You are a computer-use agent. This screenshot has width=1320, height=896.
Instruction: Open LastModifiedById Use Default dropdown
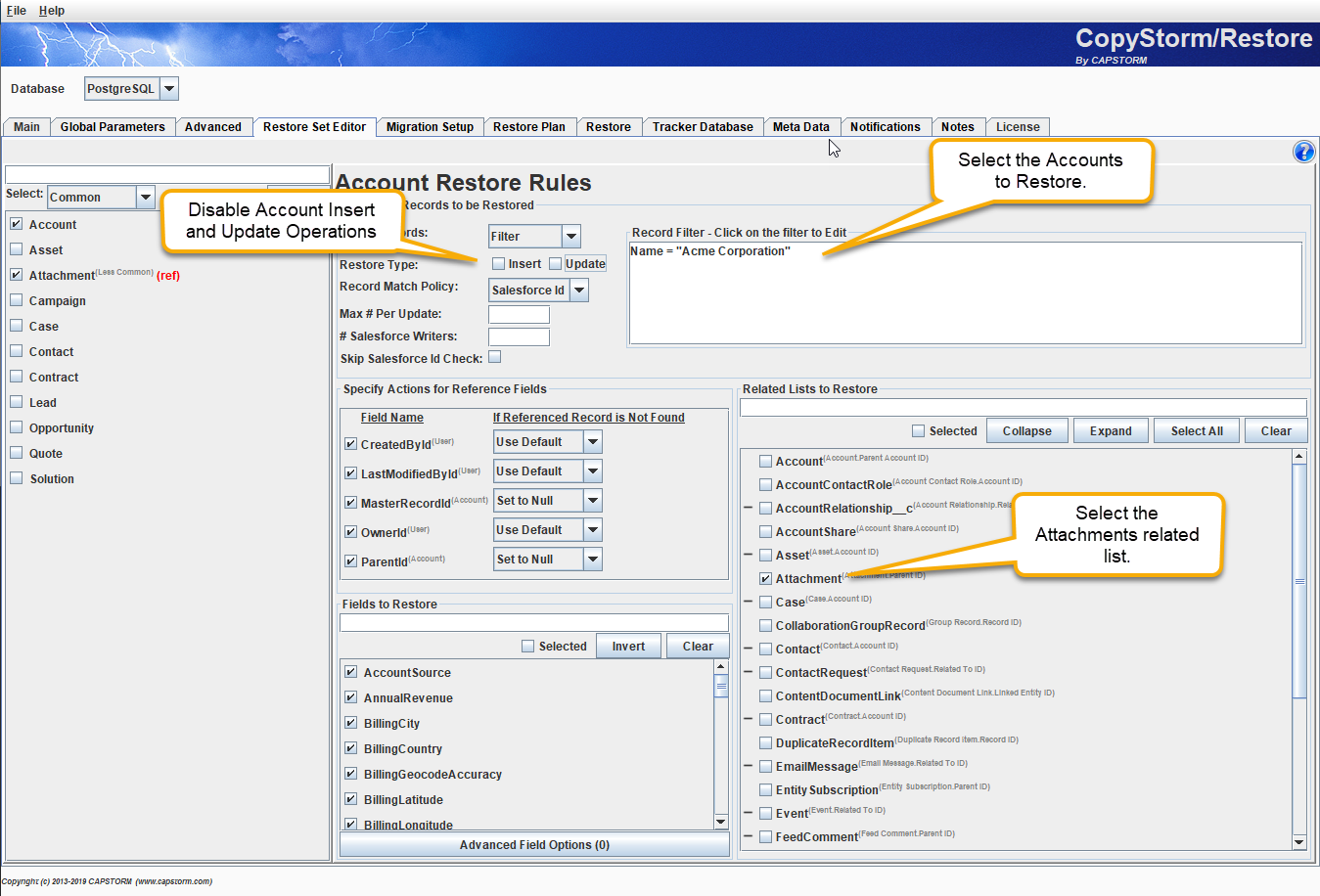(592, 471)
